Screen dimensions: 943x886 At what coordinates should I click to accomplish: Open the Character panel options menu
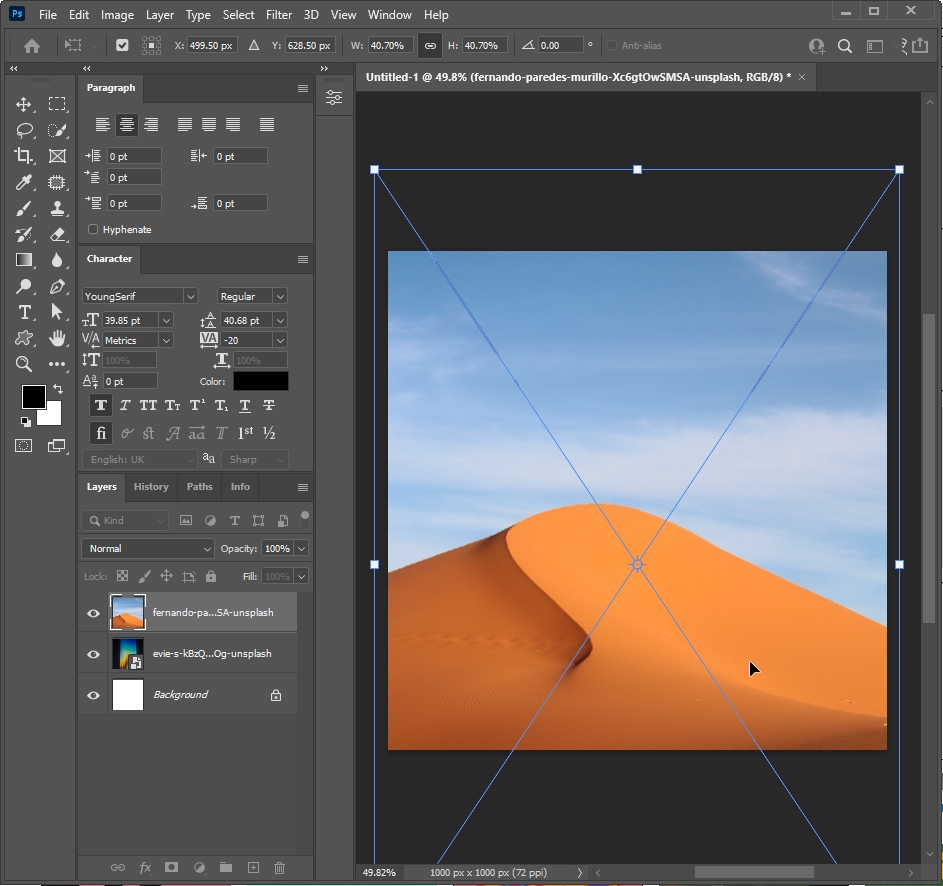(303, 259)
